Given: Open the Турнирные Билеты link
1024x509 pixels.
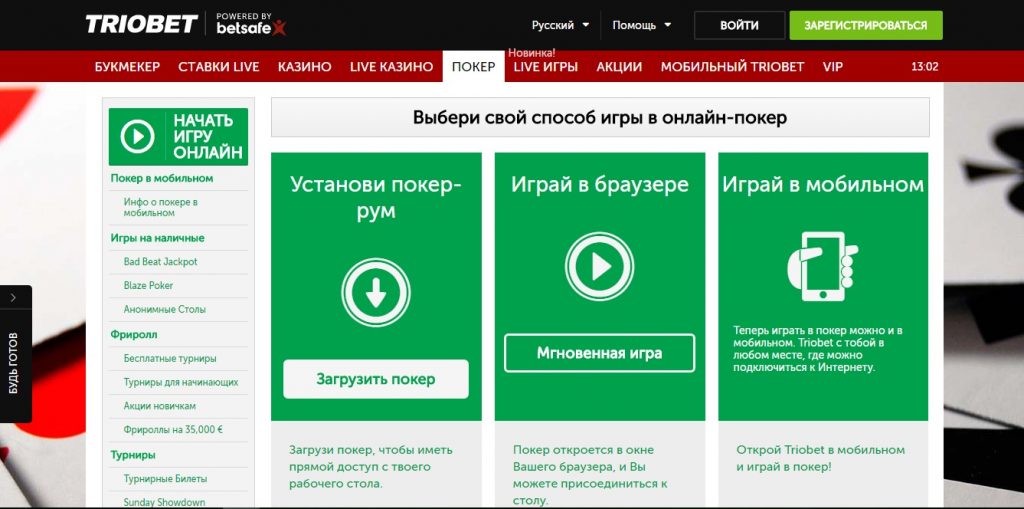Looking at the screenshot, I should pyautogui.click(x=165, y=479).
